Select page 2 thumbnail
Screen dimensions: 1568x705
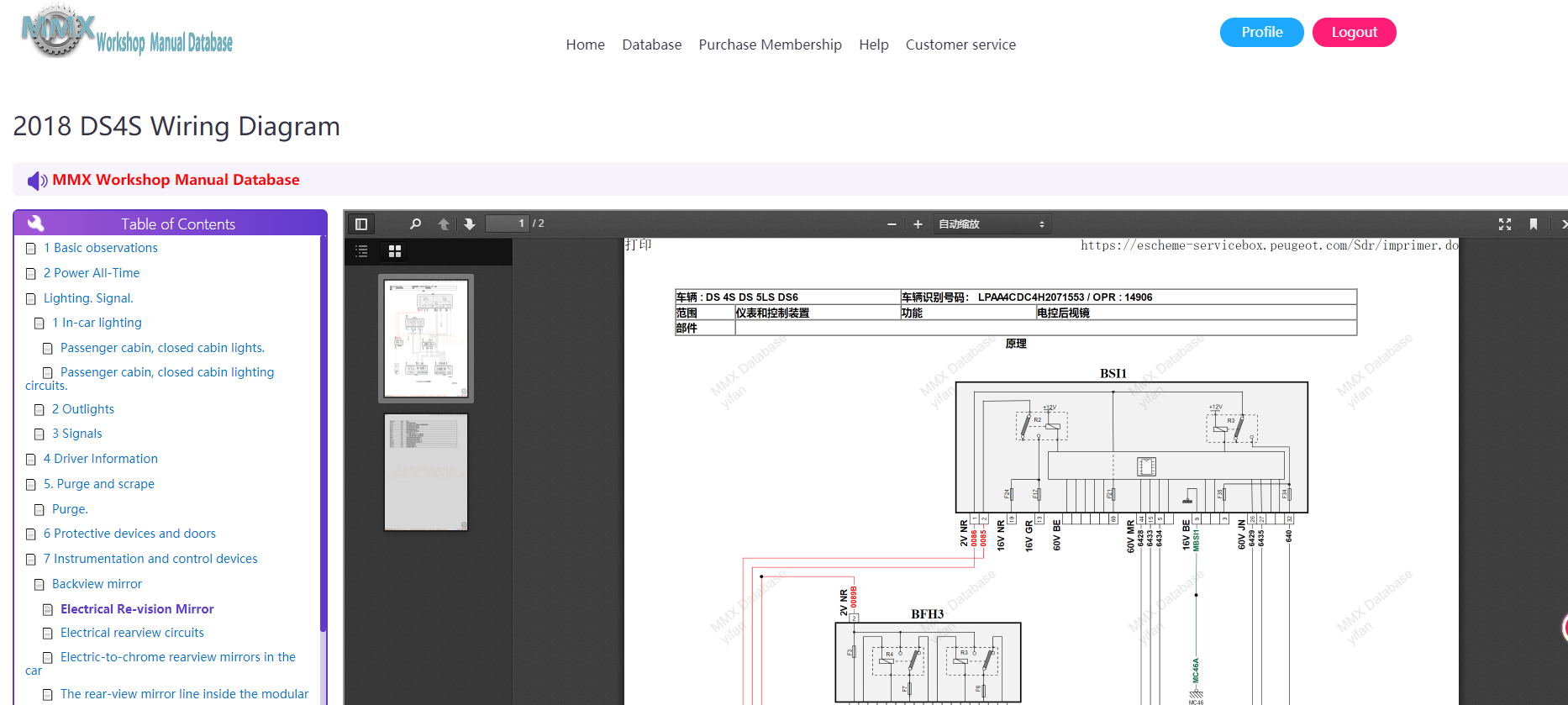(x=426, y=472)
